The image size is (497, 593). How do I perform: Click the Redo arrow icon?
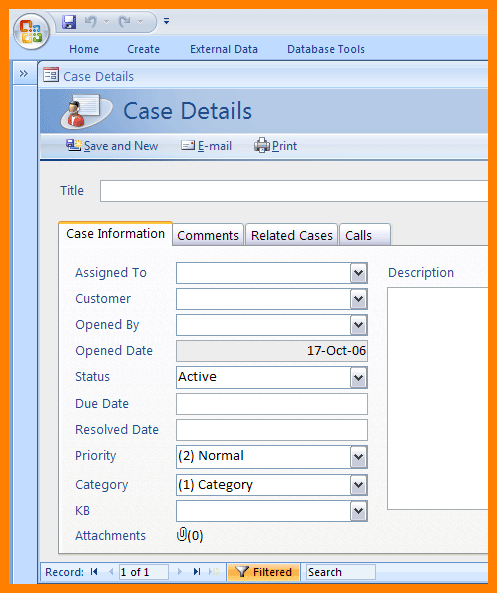pos(124,22)
